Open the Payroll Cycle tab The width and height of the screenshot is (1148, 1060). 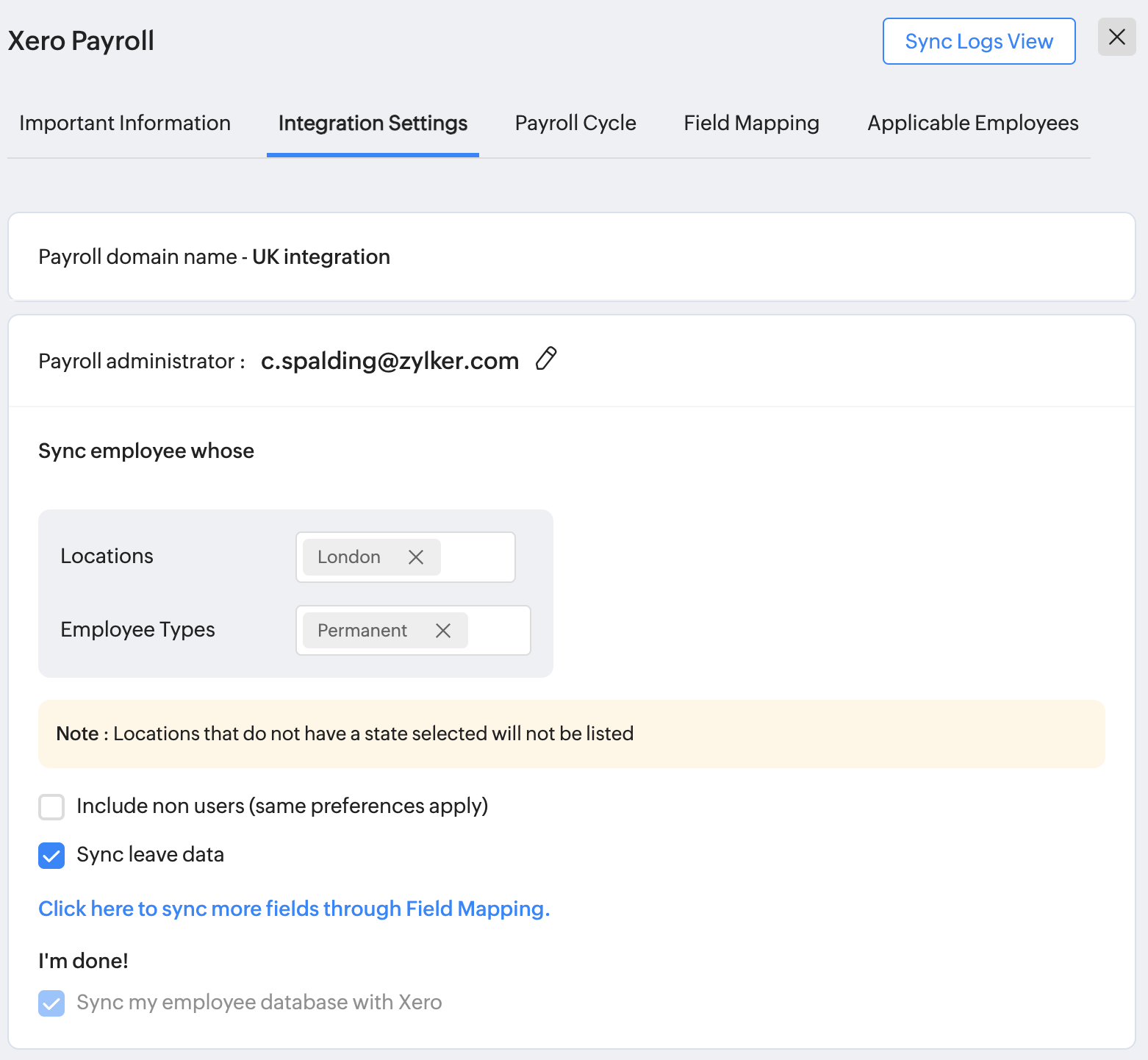click(x=575, y=123)
